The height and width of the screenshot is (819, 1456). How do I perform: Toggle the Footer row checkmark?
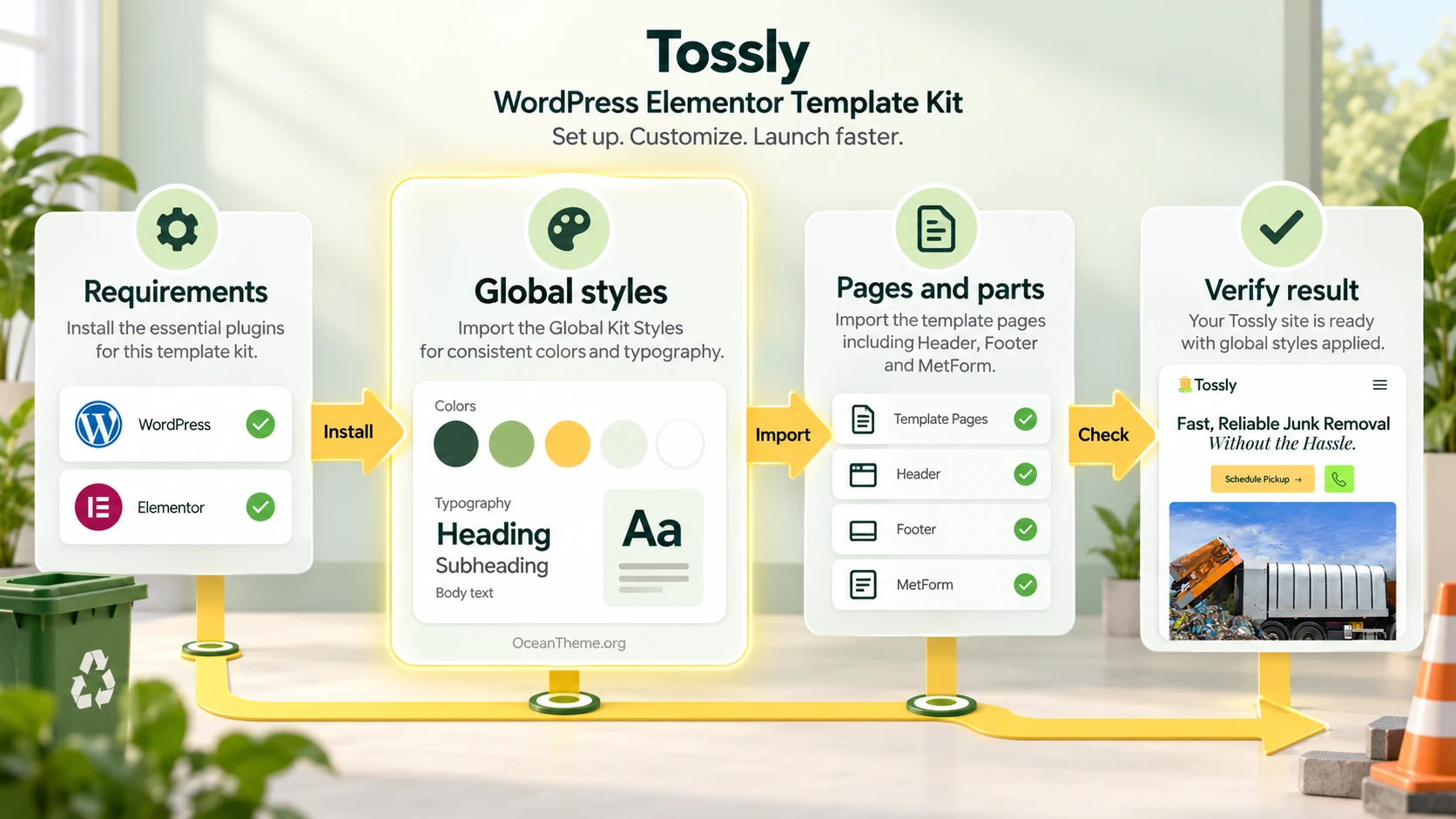[x=1026, y=529]
